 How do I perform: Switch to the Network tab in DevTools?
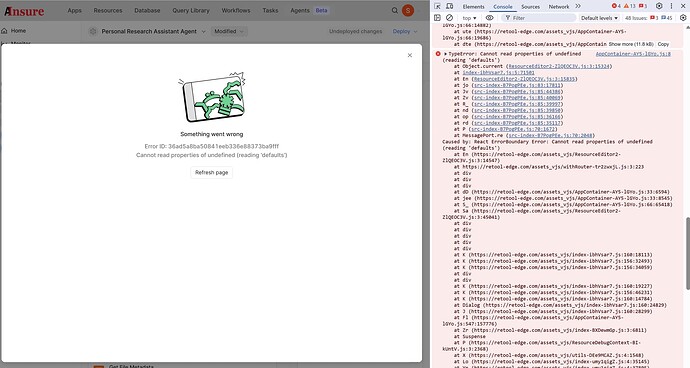tap(558, 7)
